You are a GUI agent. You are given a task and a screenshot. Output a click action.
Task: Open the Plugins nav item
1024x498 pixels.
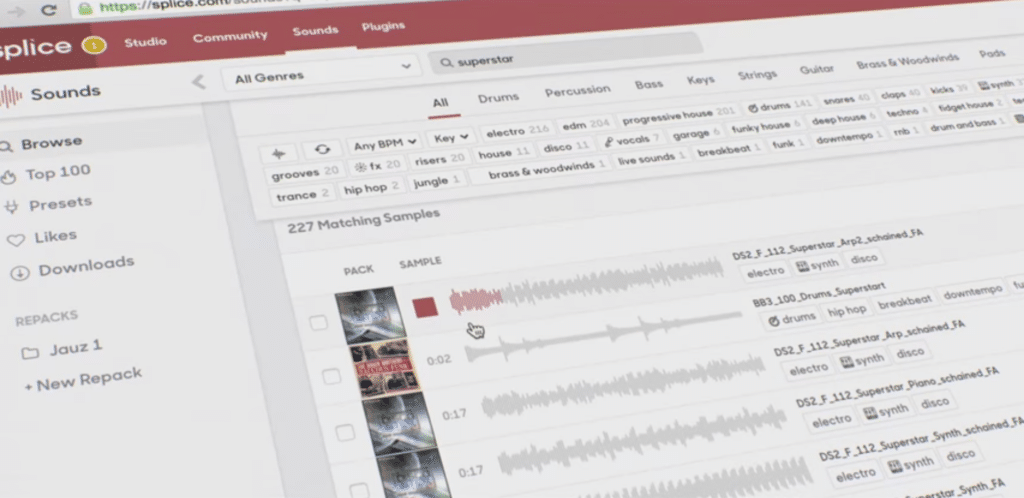pyautogui.click(x=383, y=27)
